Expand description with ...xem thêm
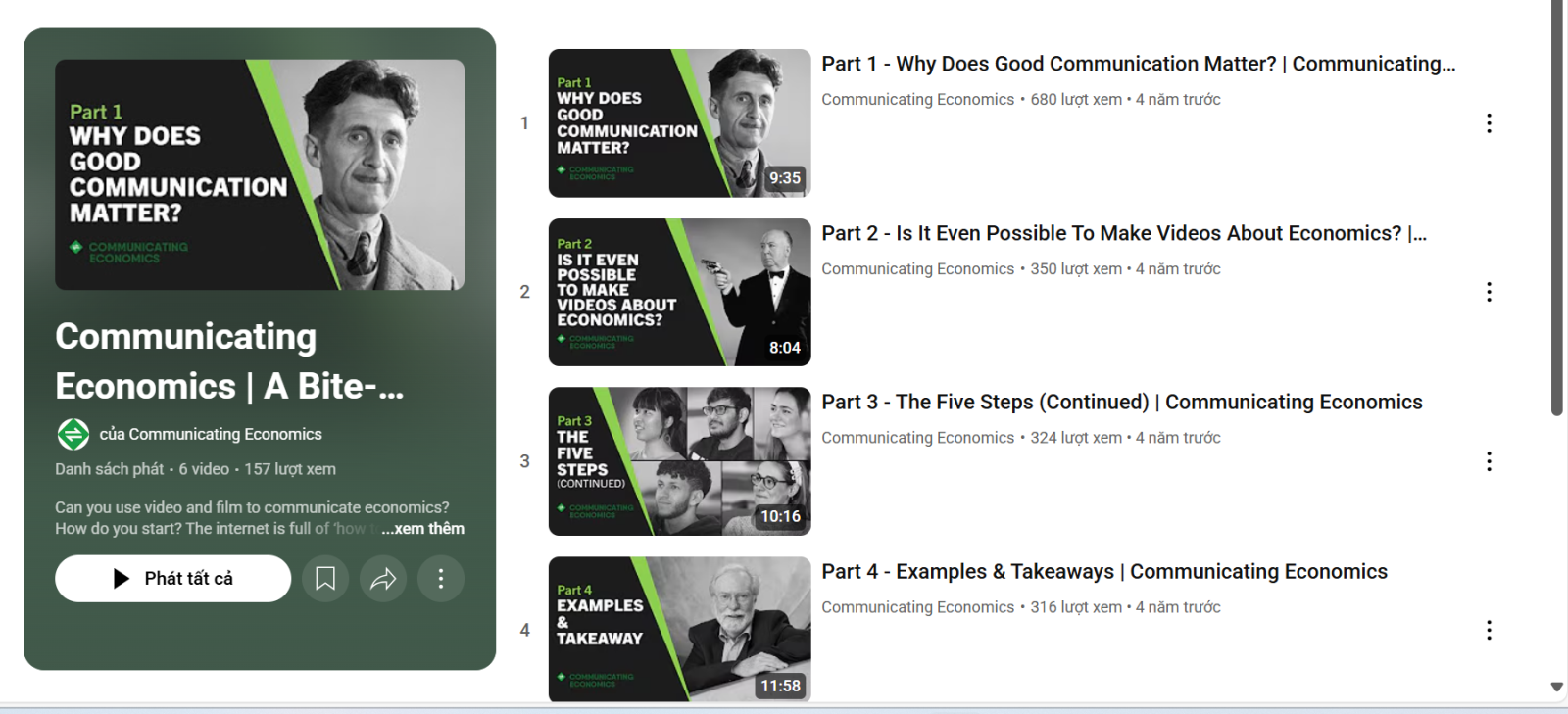This screenshot has height=714, width=1568. 422,529
